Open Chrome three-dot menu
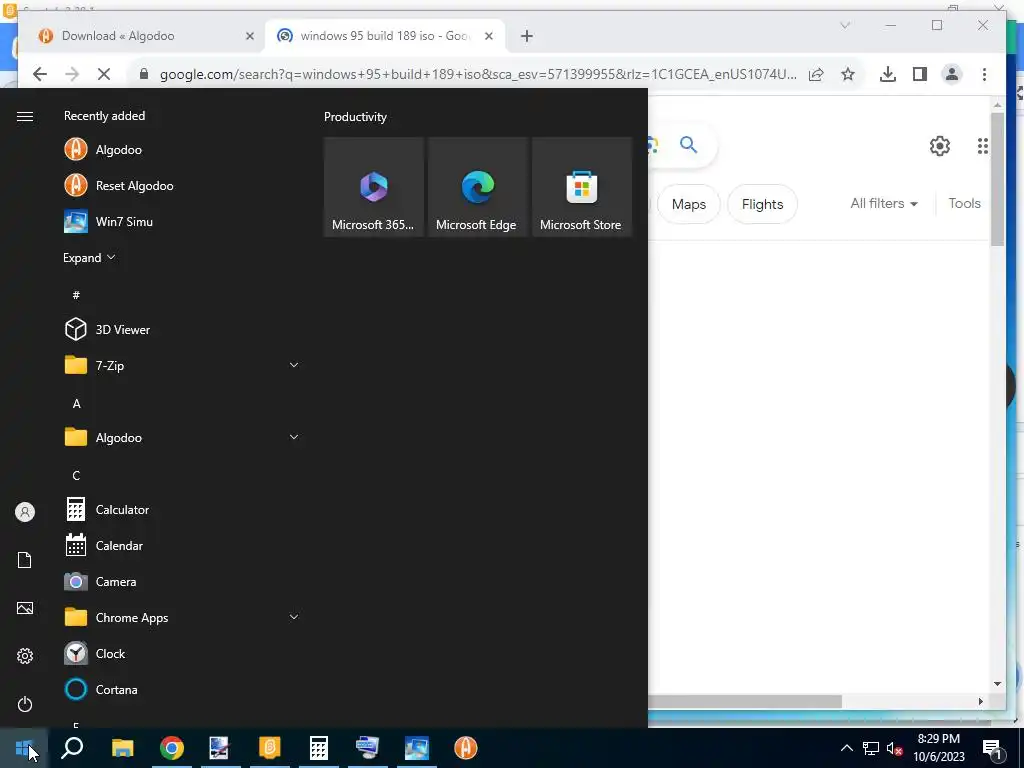The image size is (1024, 768). 984,74
